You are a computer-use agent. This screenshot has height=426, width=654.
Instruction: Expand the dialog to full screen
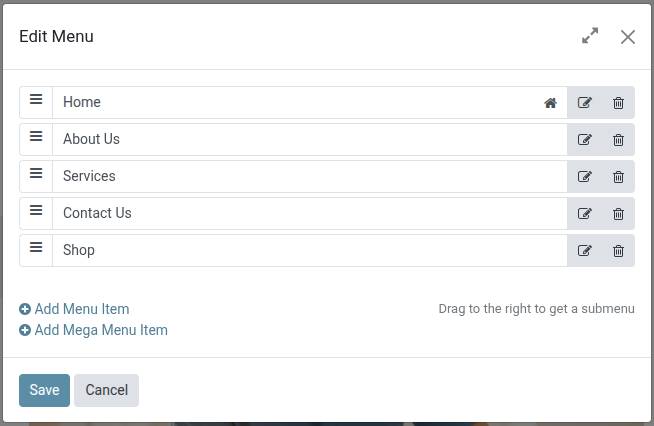(590, 36)
